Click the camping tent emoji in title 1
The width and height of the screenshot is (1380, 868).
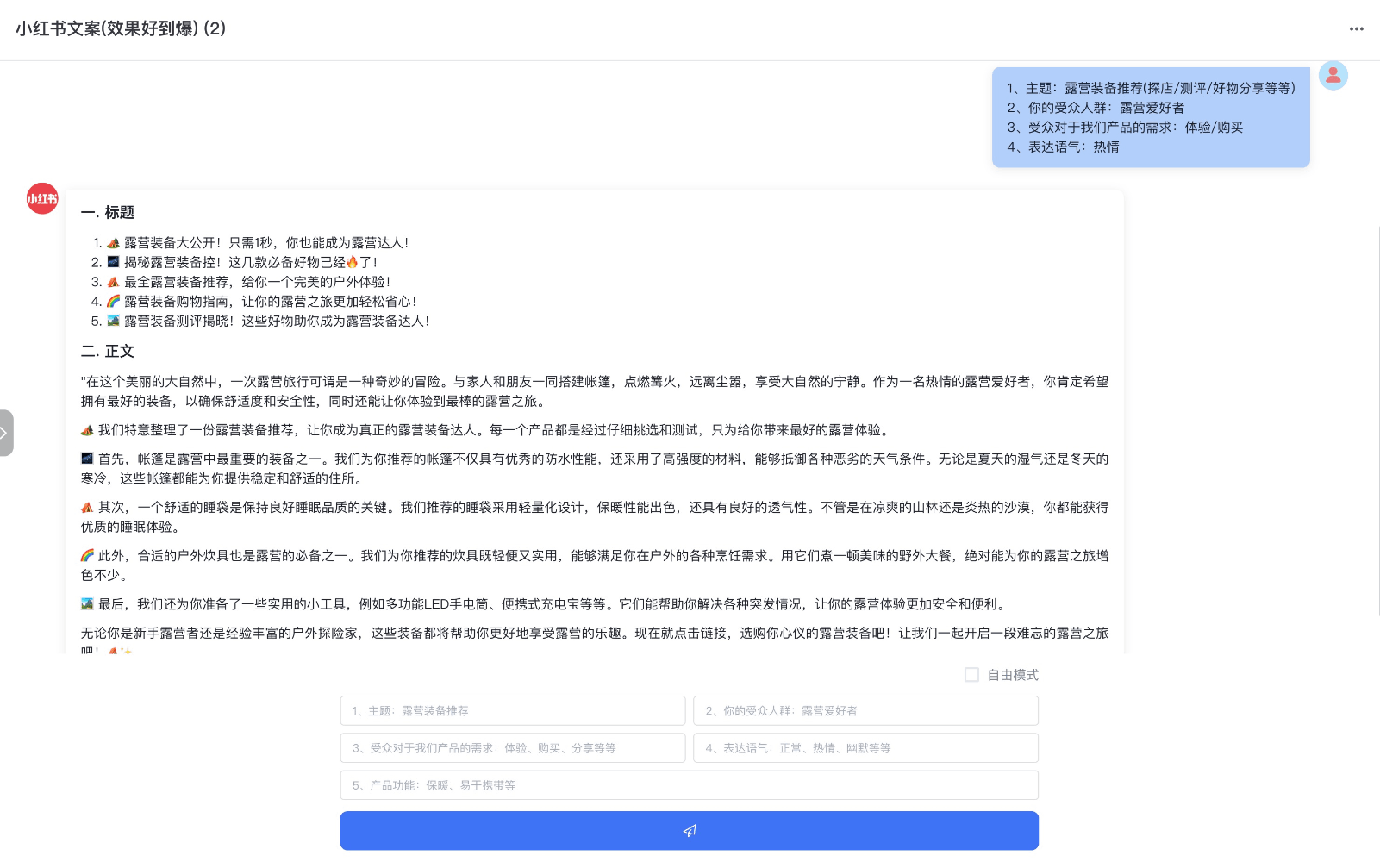111,242
